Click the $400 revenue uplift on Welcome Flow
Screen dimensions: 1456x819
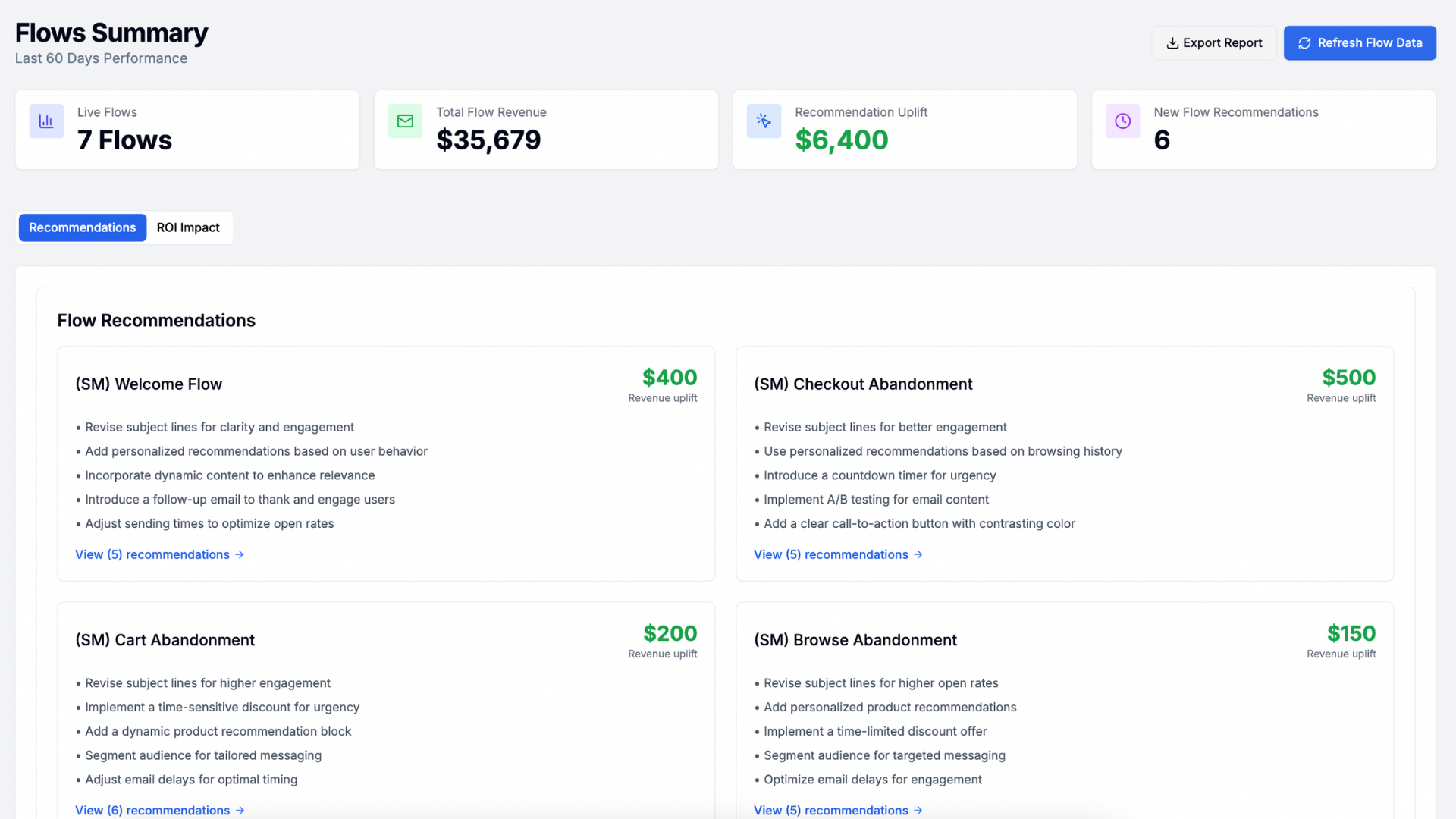coord(669,378)
